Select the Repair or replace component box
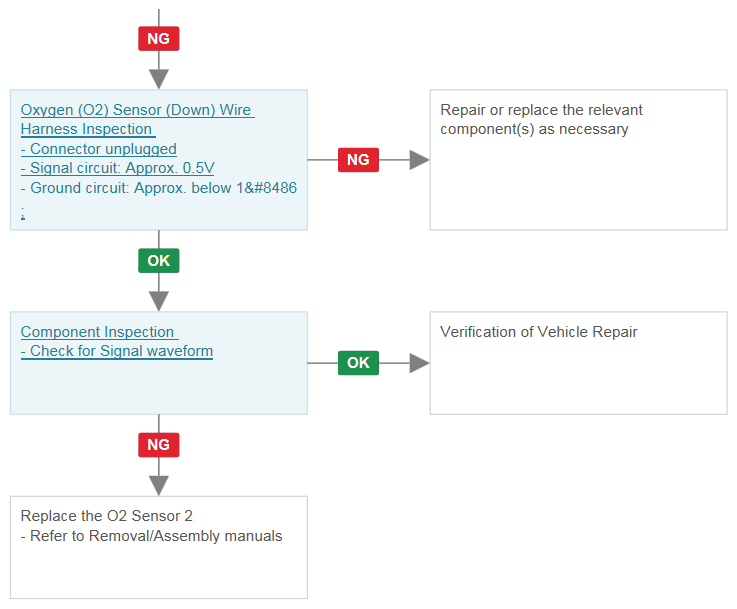737x609 pixels. click(x=579, y=160)
